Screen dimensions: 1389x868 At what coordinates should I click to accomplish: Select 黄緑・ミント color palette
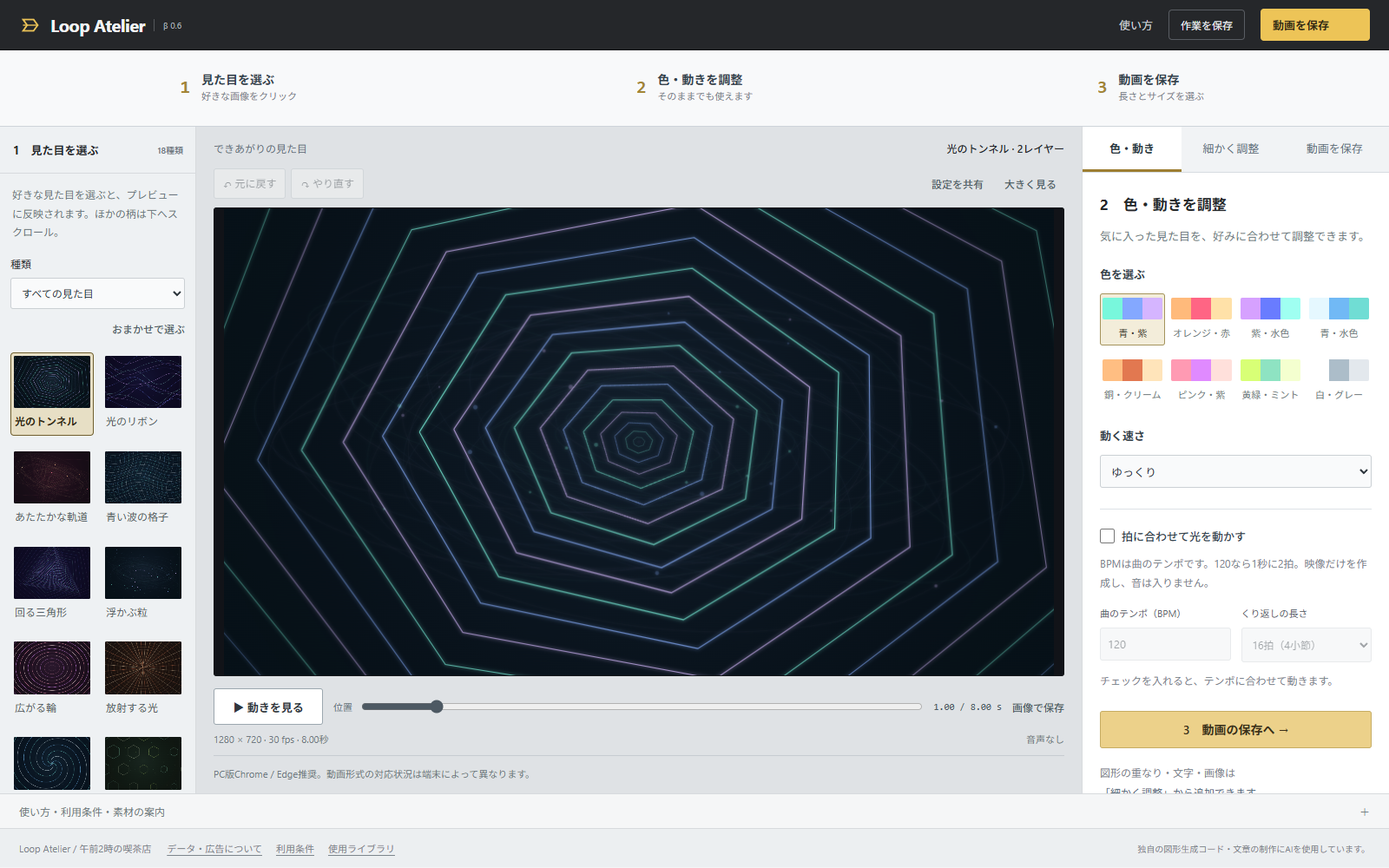click(1270, 380)
